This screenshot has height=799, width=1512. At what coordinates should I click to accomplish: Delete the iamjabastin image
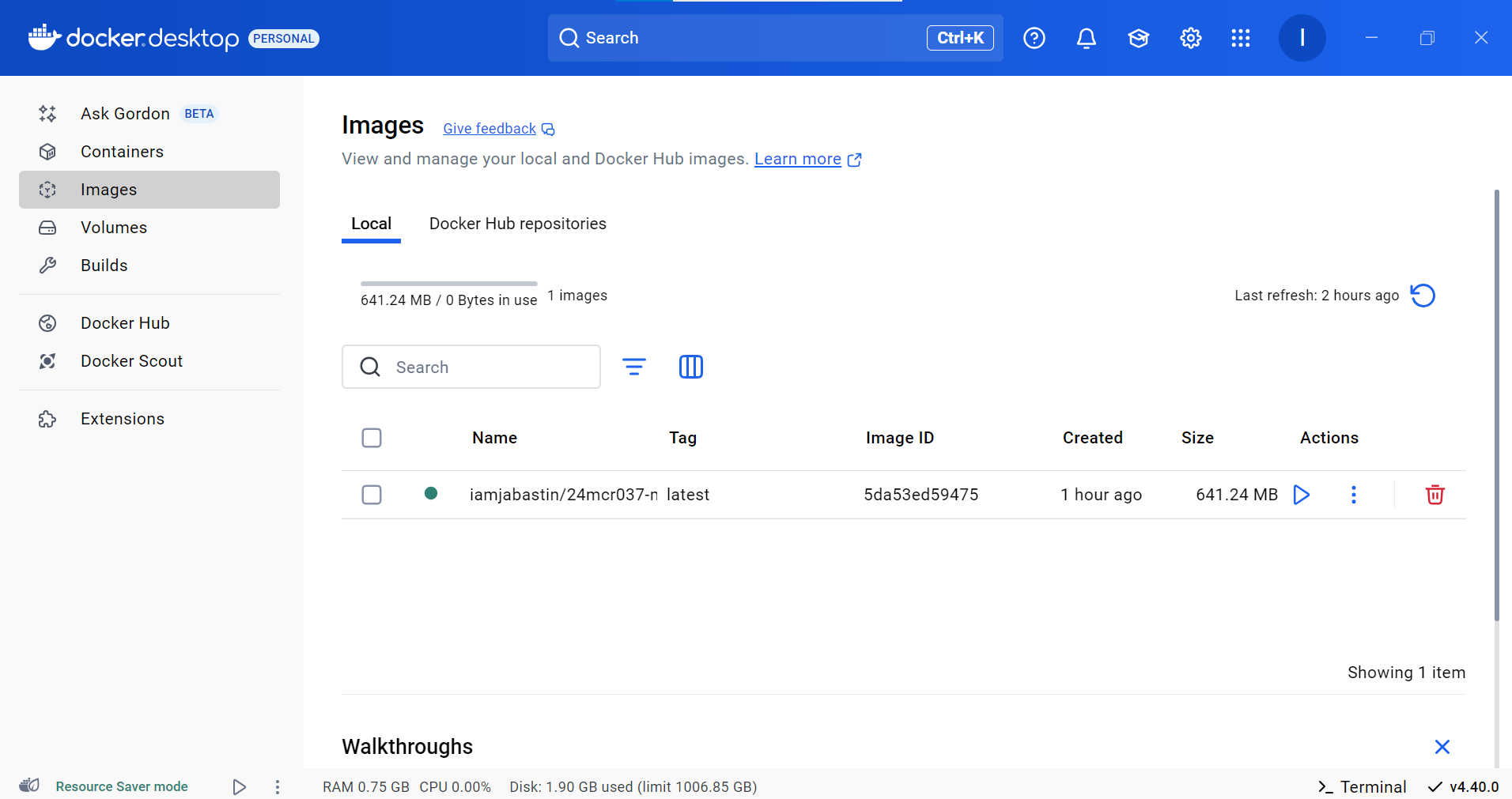pyautogui.click(x=1435, y=495)
